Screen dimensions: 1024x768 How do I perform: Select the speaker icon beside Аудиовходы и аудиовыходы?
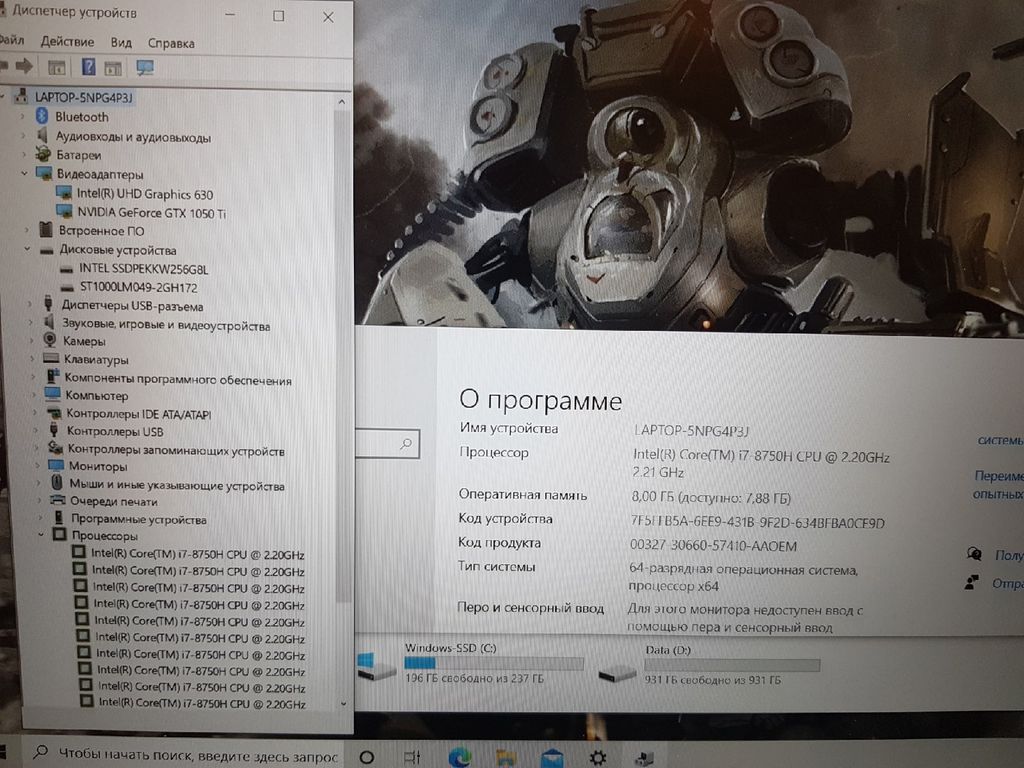coord(42,136)
